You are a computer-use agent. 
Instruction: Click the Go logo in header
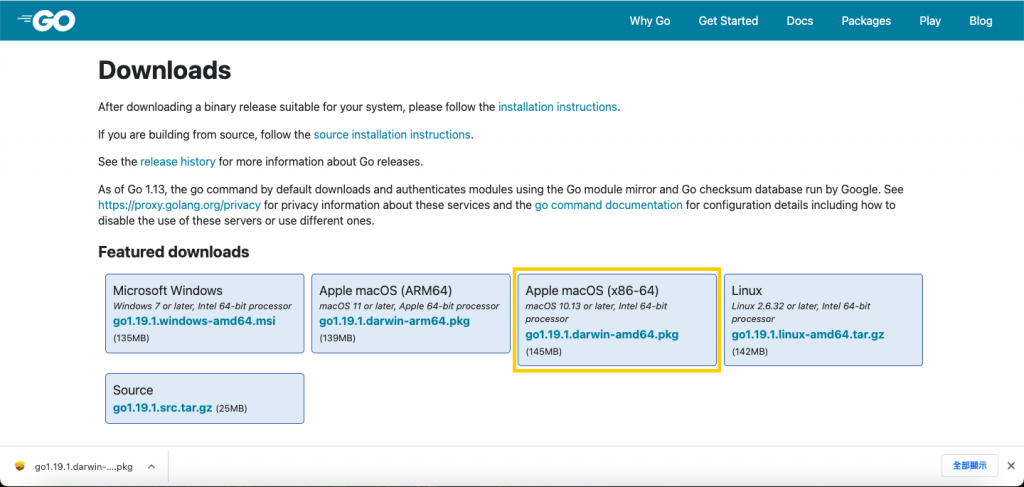click(46, 20)
